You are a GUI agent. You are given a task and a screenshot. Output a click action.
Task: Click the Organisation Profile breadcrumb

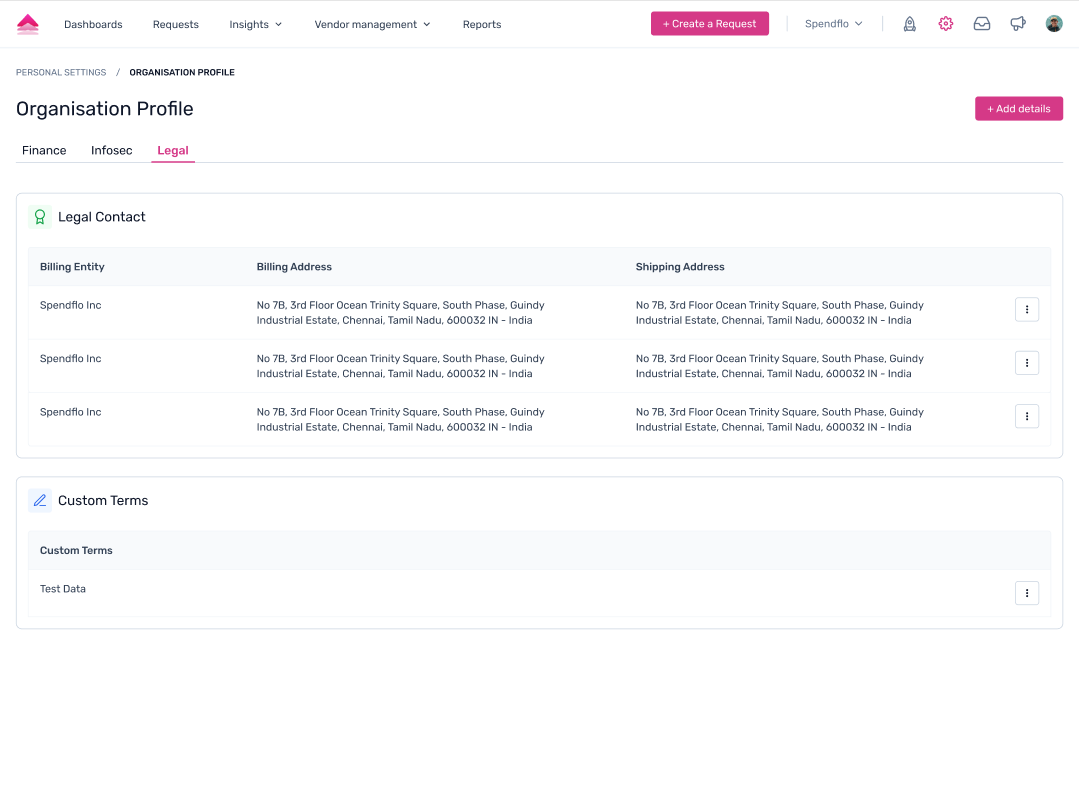(x=182, y=72)
